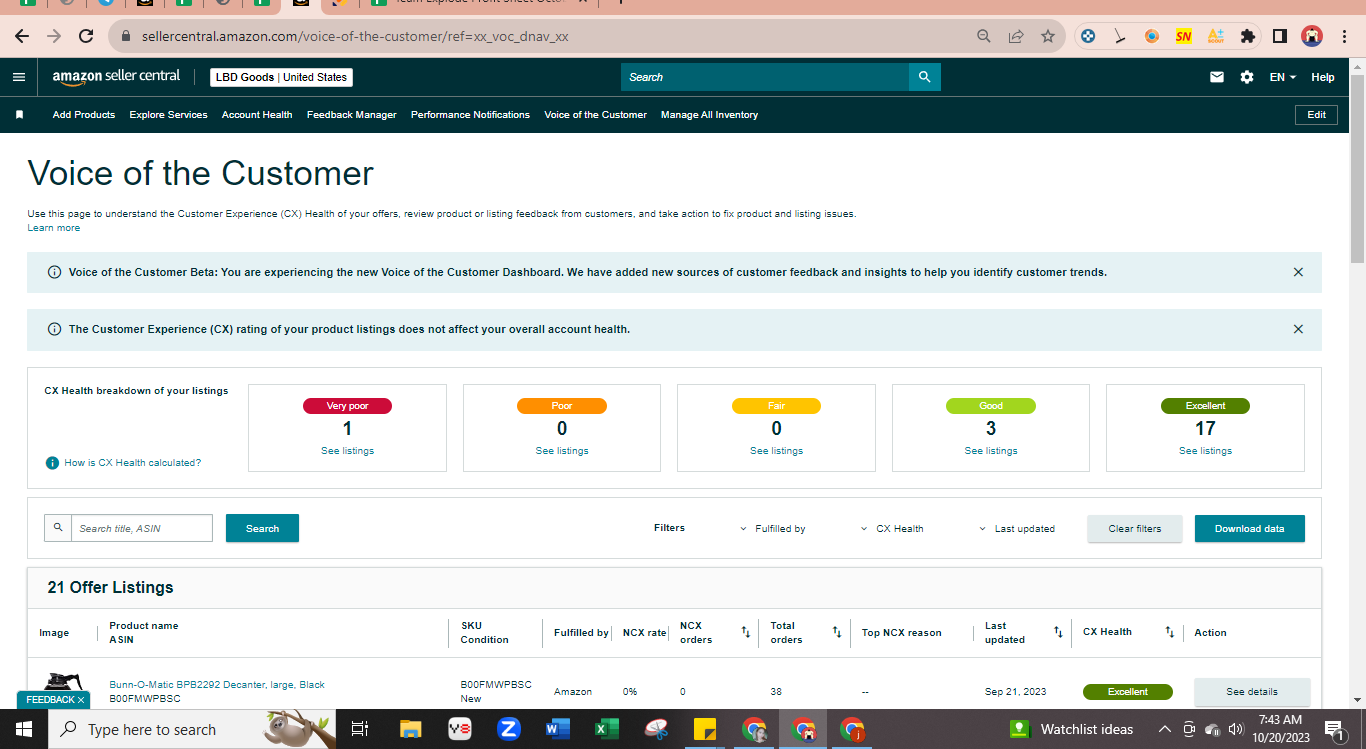Go to Account Health
Viewport: 1366px width, 749px height.
257,115
